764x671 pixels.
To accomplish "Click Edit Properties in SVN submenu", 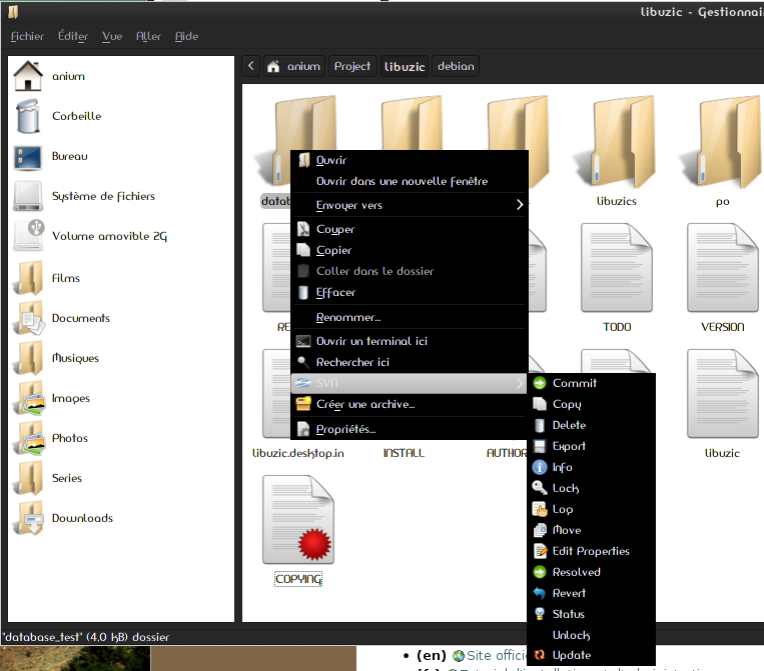I will coord(591,551).
